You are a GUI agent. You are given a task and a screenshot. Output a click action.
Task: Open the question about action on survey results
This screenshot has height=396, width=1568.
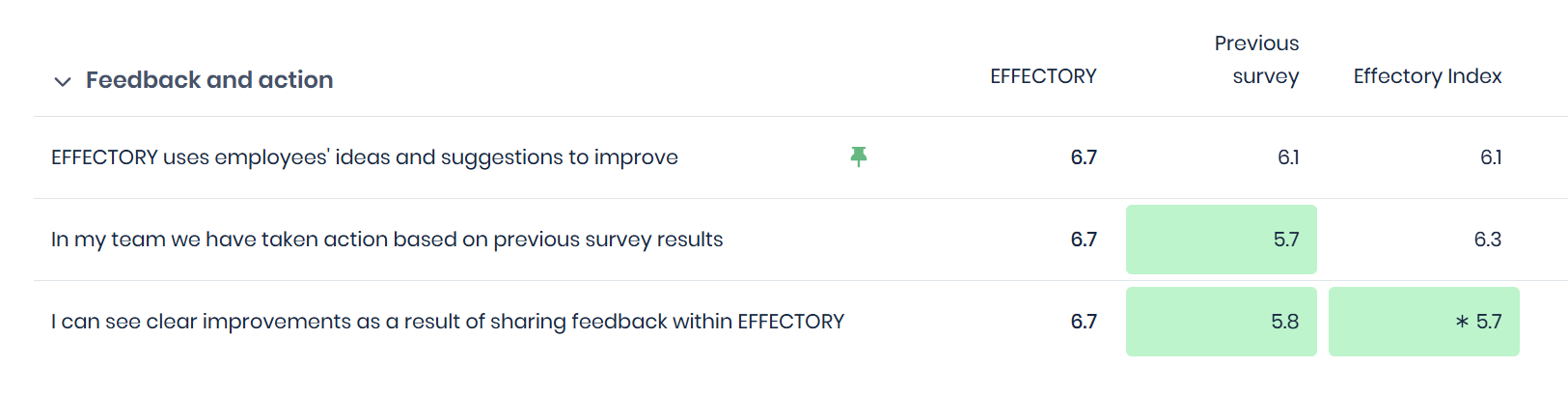pos(387,239)
